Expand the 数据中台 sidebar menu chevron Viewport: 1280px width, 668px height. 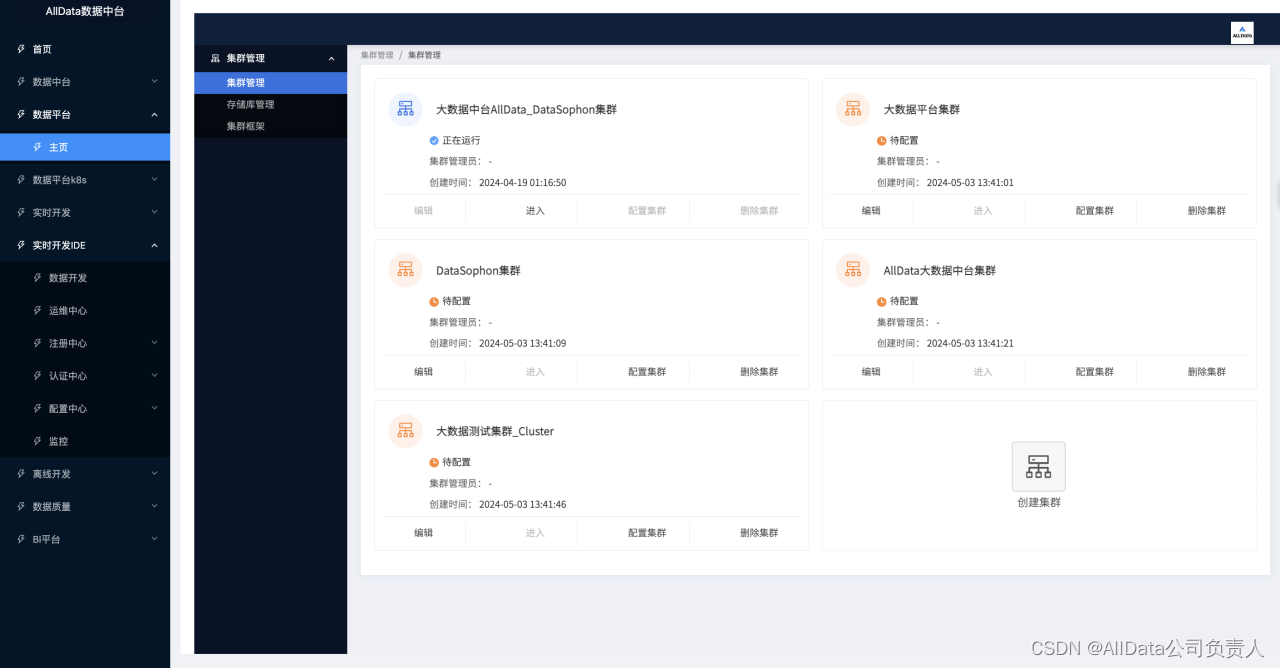click(154, 82)
